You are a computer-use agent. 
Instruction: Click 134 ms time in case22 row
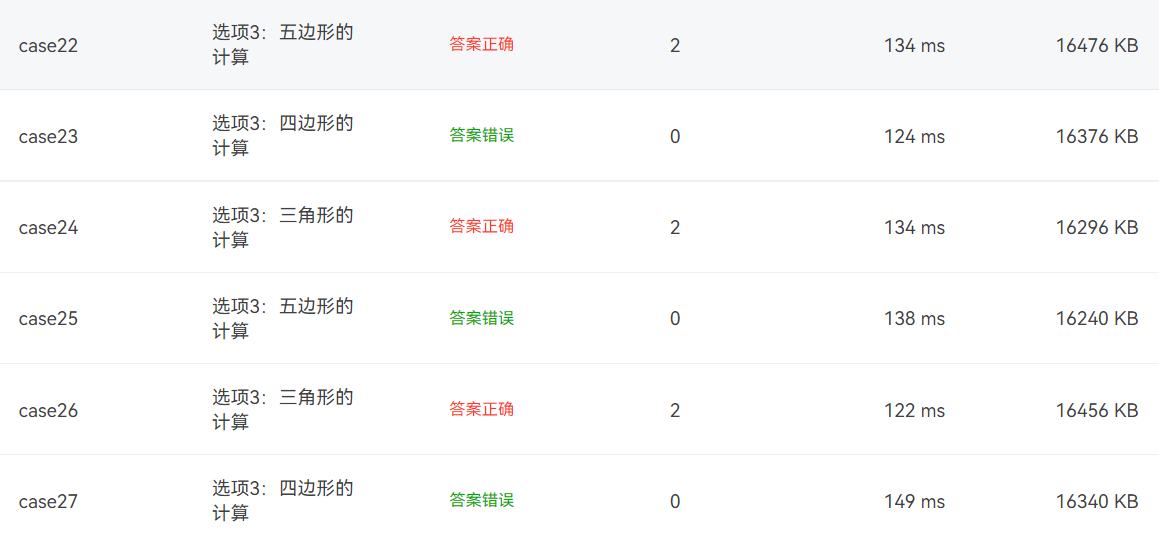coord(915,45)
